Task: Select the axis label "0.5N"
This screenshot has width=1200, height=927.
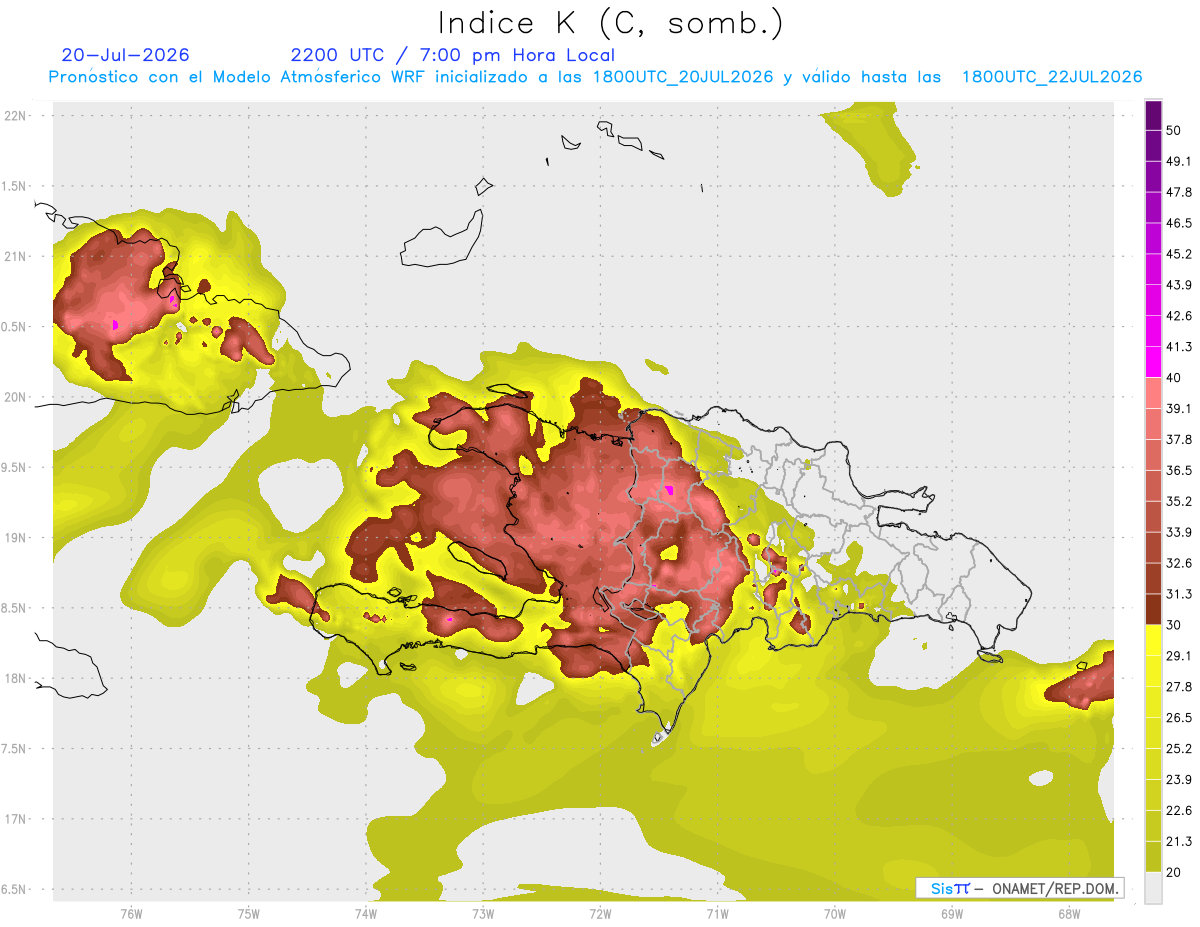Action: 15,327
